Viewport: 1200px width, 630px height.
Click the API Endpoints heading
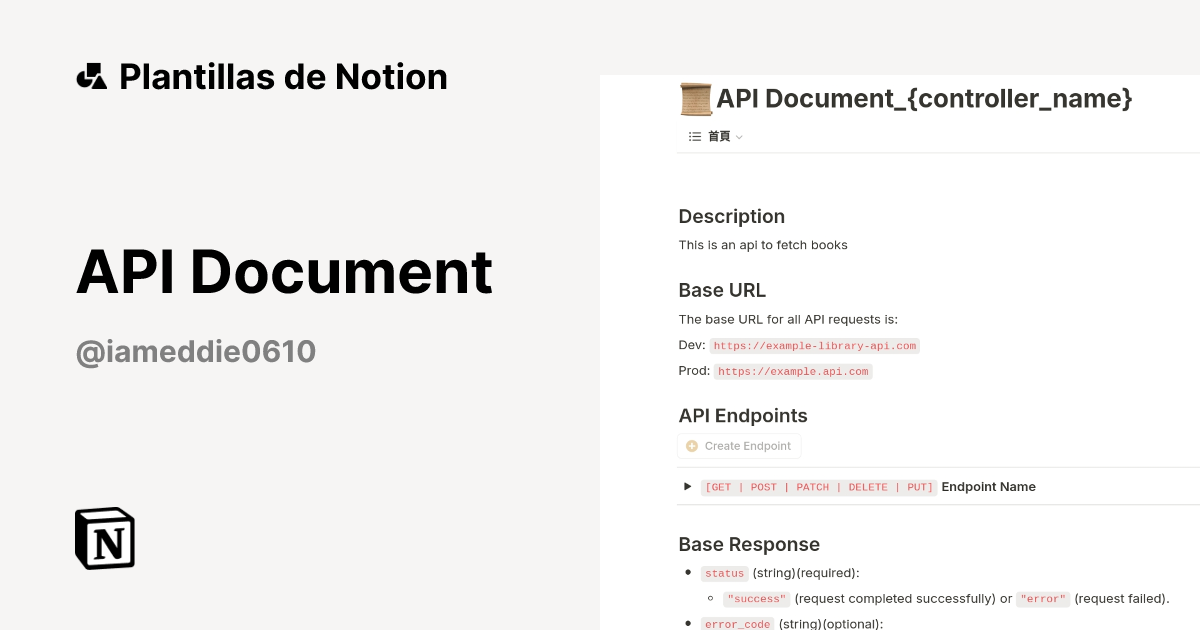point(743,416)
